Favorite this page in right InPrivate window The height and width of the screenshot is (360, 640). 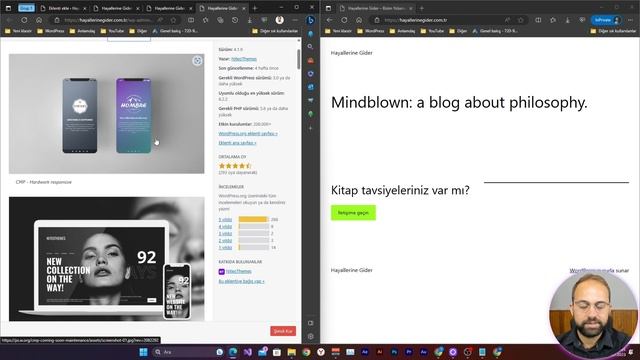[x=520, y=20]
